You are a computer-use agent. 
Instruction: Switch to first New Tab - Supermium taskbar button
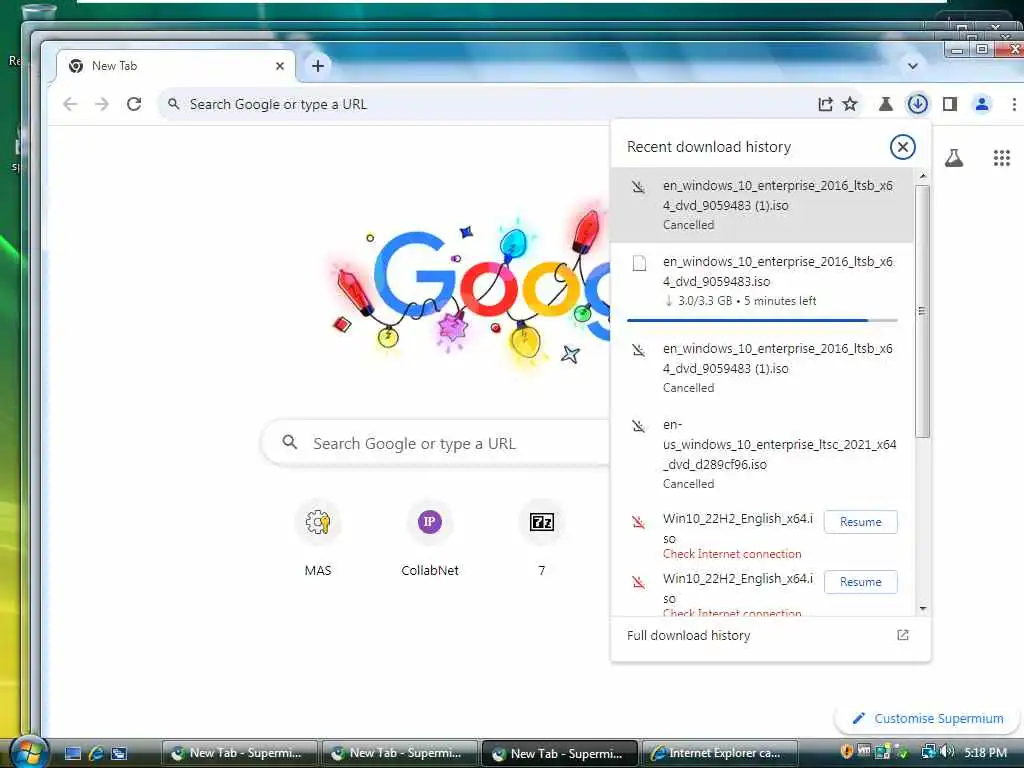239,753
